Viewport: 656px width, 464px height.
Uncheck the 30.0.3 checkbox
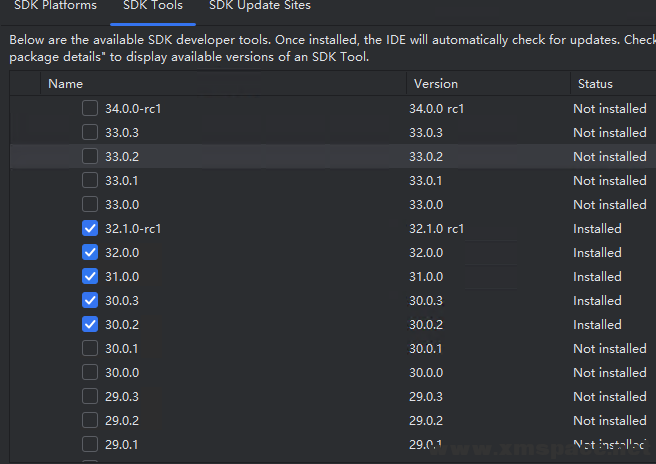(90, 301)
